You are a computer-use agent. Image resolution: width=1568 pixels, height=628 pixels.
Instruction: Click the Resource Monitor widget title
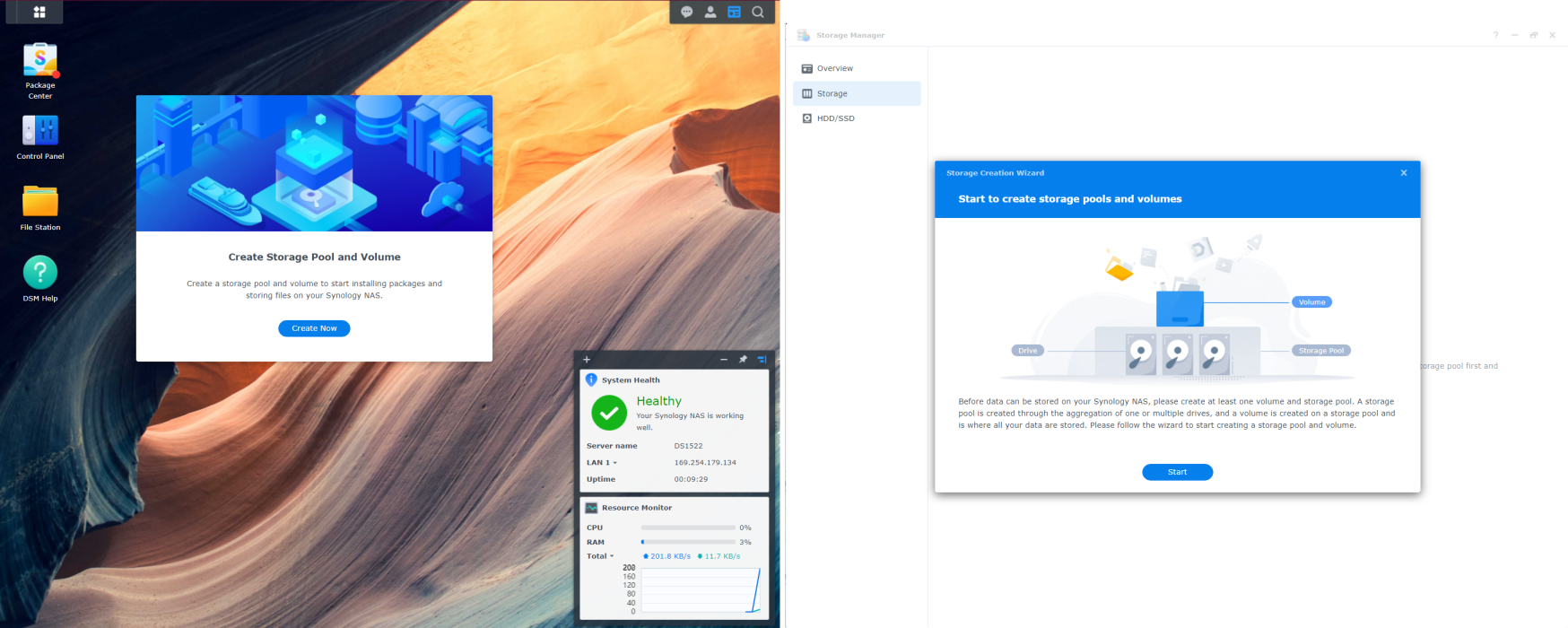point(637,508)
